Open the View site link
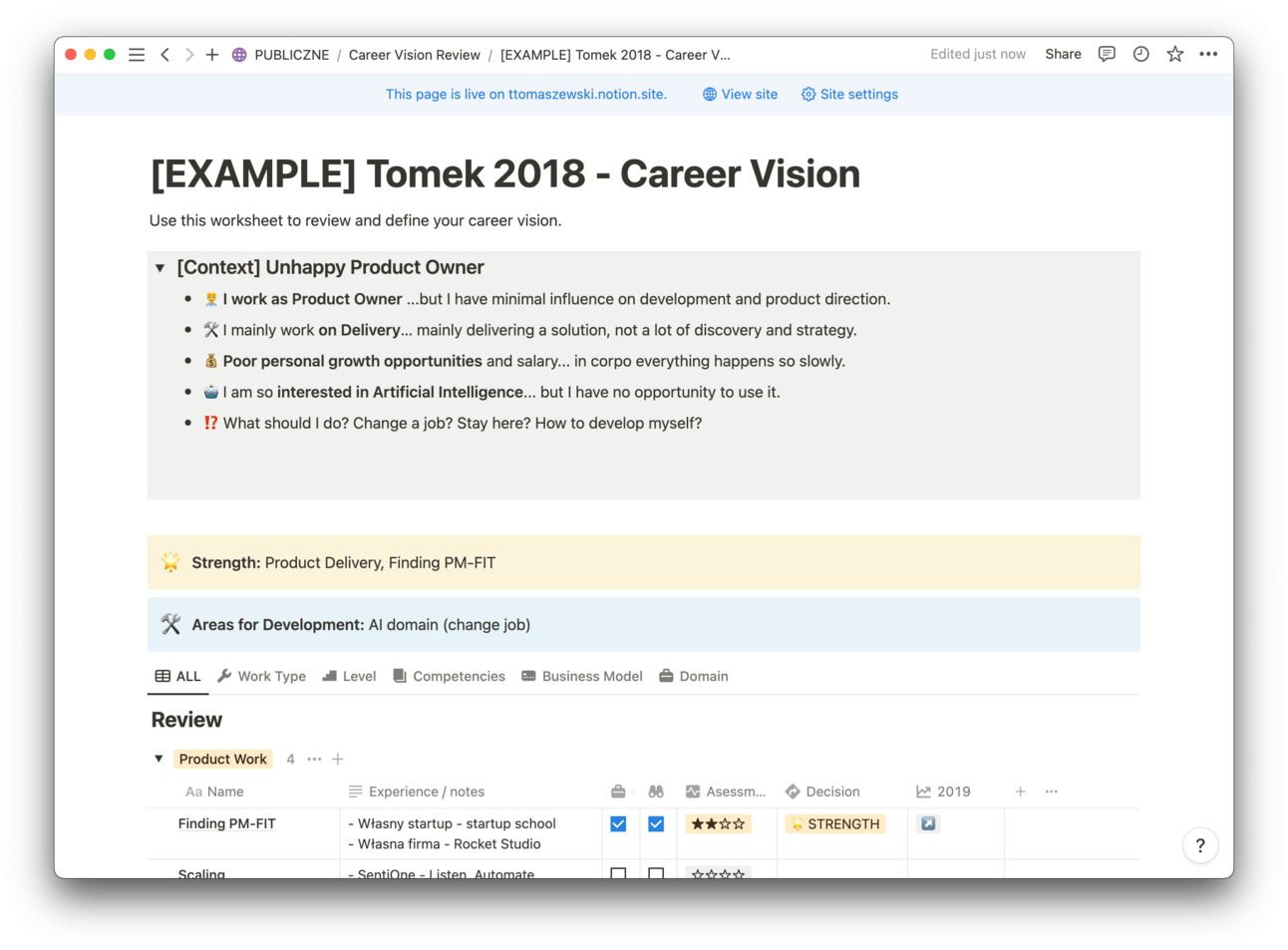This screenshot has height=950, width=1288. [740, 94]
